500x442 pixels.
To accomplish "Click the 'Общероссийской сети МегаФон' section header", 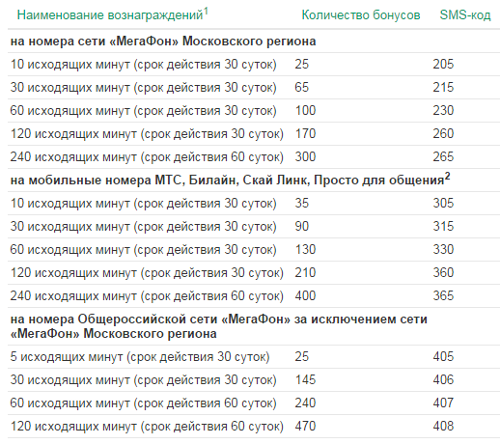I will (219, 326).
